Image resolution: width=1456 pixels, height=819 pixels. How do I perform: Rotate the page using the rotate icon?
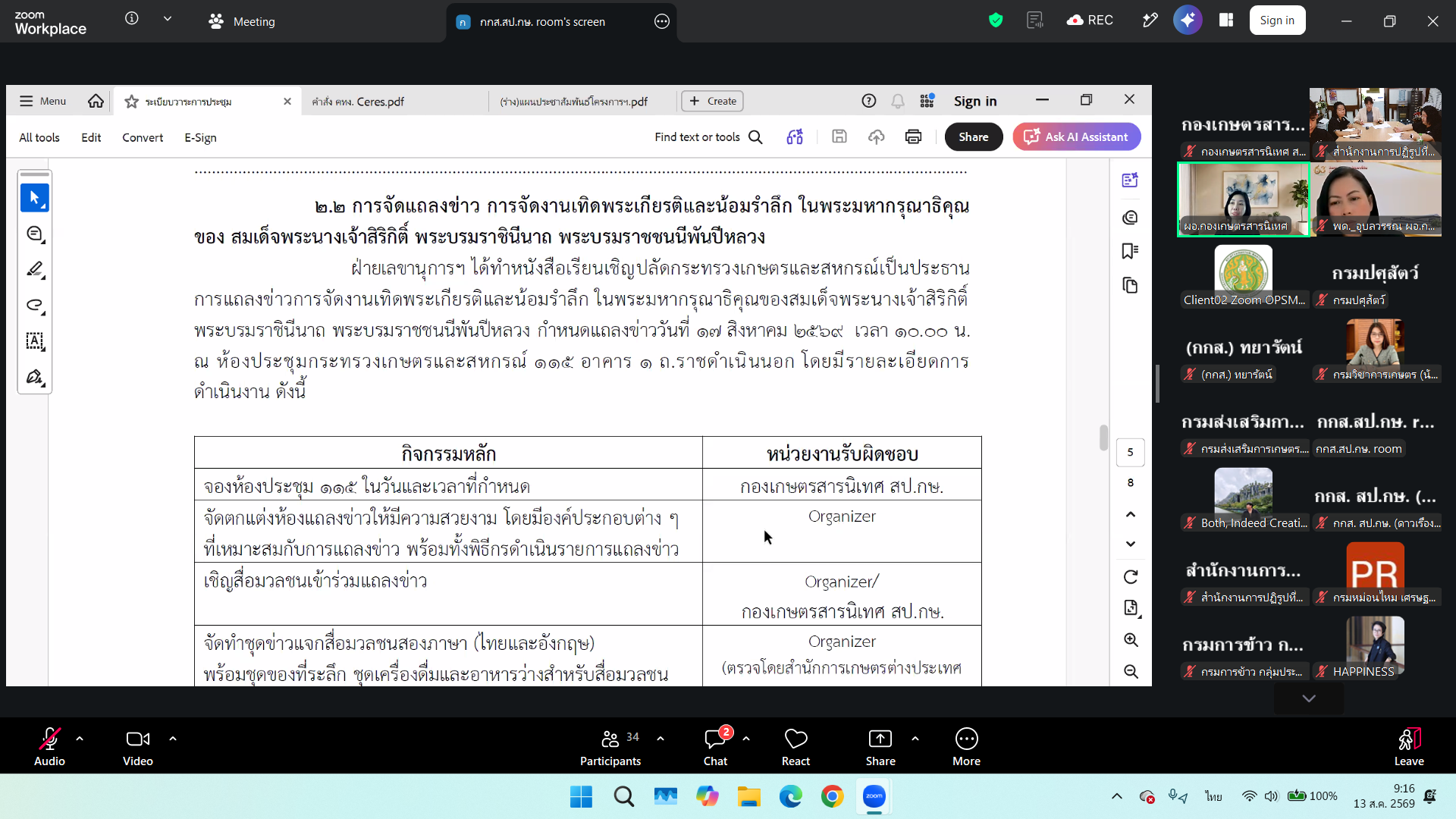click(1131, 577)
